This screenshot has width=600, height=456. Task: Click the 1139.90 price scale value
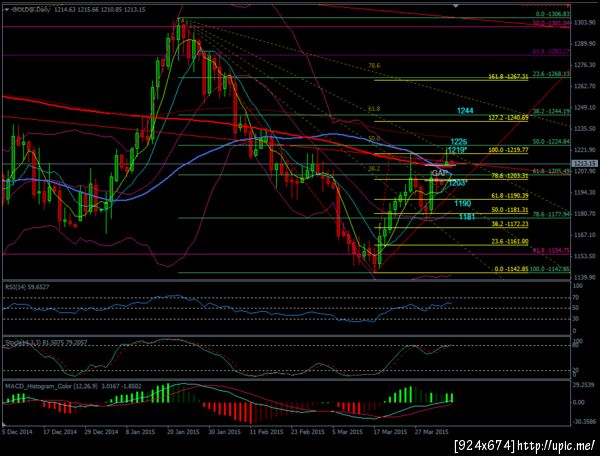(x=585, y=277)
